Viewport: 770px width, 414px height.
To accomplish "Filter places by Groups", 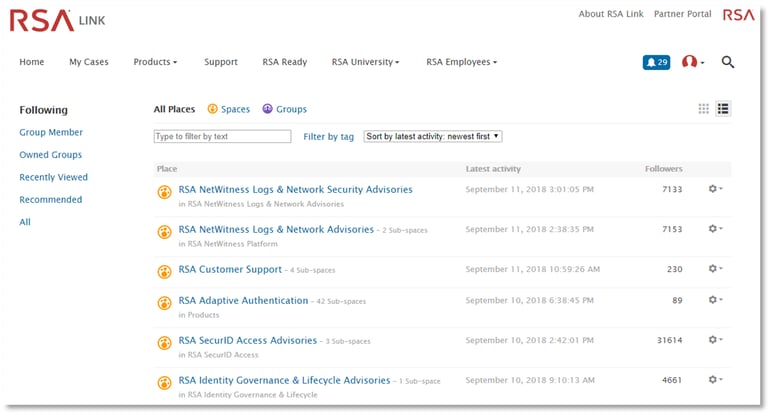I will [284, 109].
